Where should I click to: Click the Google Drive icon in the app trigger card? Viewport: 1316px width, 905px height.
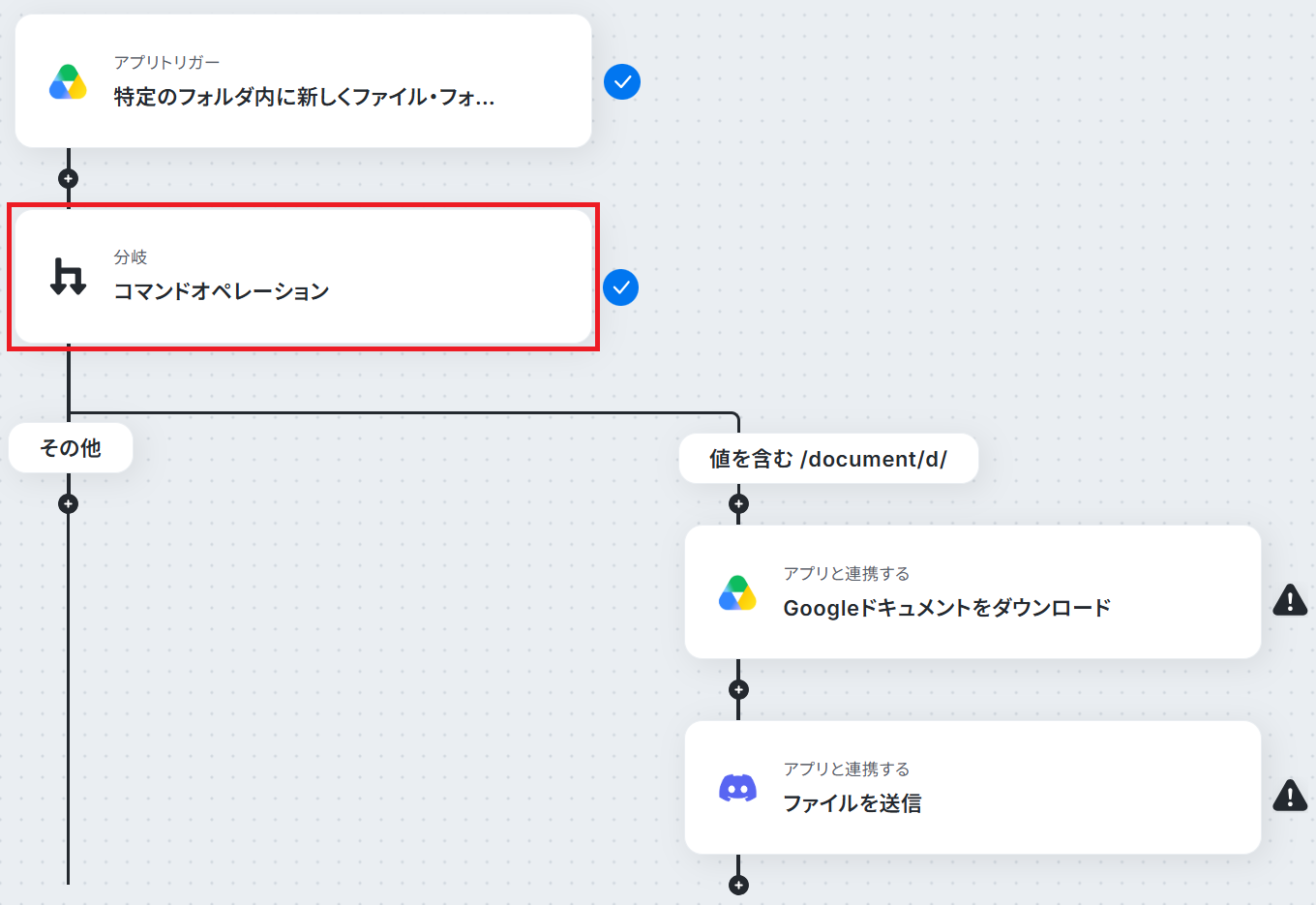point(68,82)
